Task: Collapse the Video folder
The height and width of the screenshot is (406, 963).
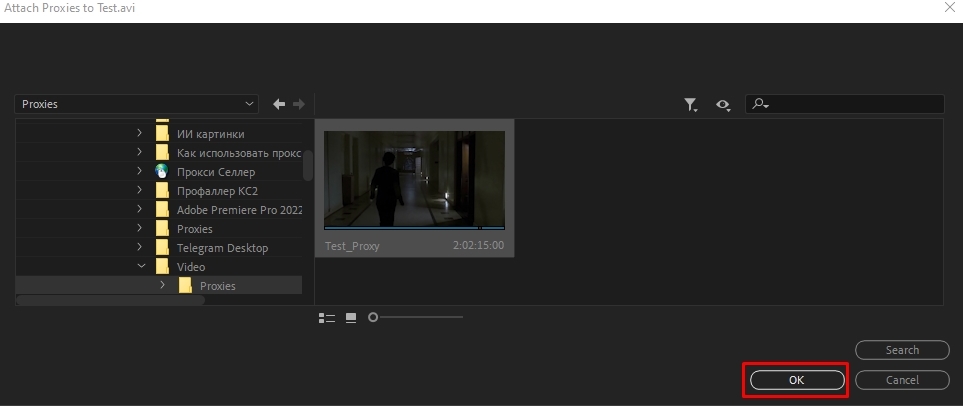Action: click(141, 267)
